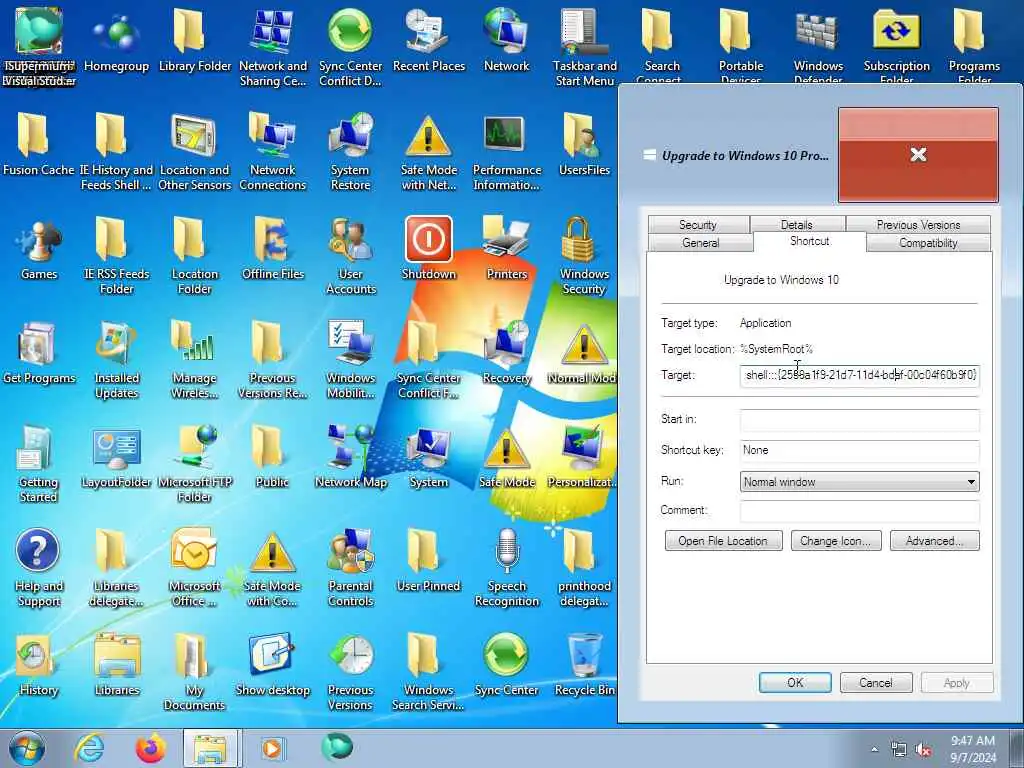1024x768 pixels.
Task: Click the muted volume tray icon
Action: click(x=923, y=750)
